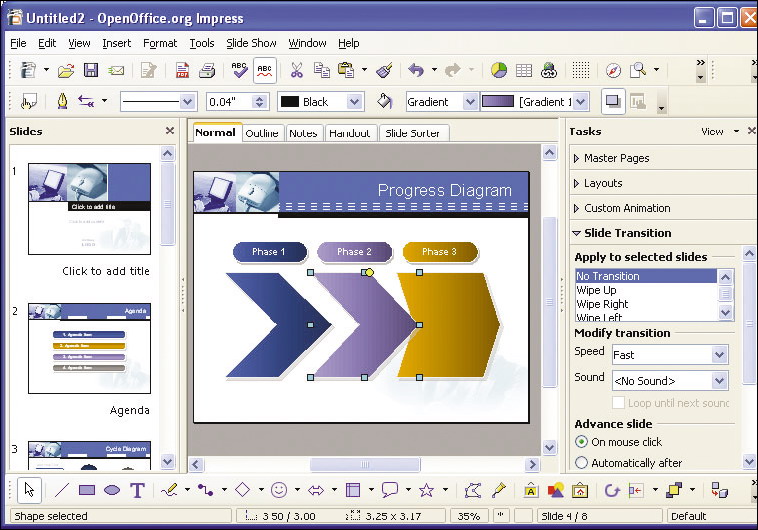The width and height of the screenshot is (758, 530).
Task: Paste from clipboard icon
Action: click(346, 71)
